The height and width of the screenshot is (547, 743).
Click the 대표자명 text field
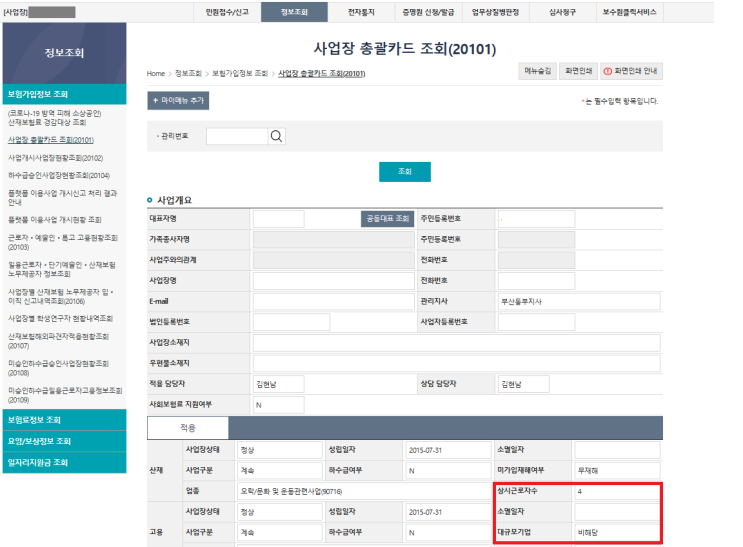278,218
